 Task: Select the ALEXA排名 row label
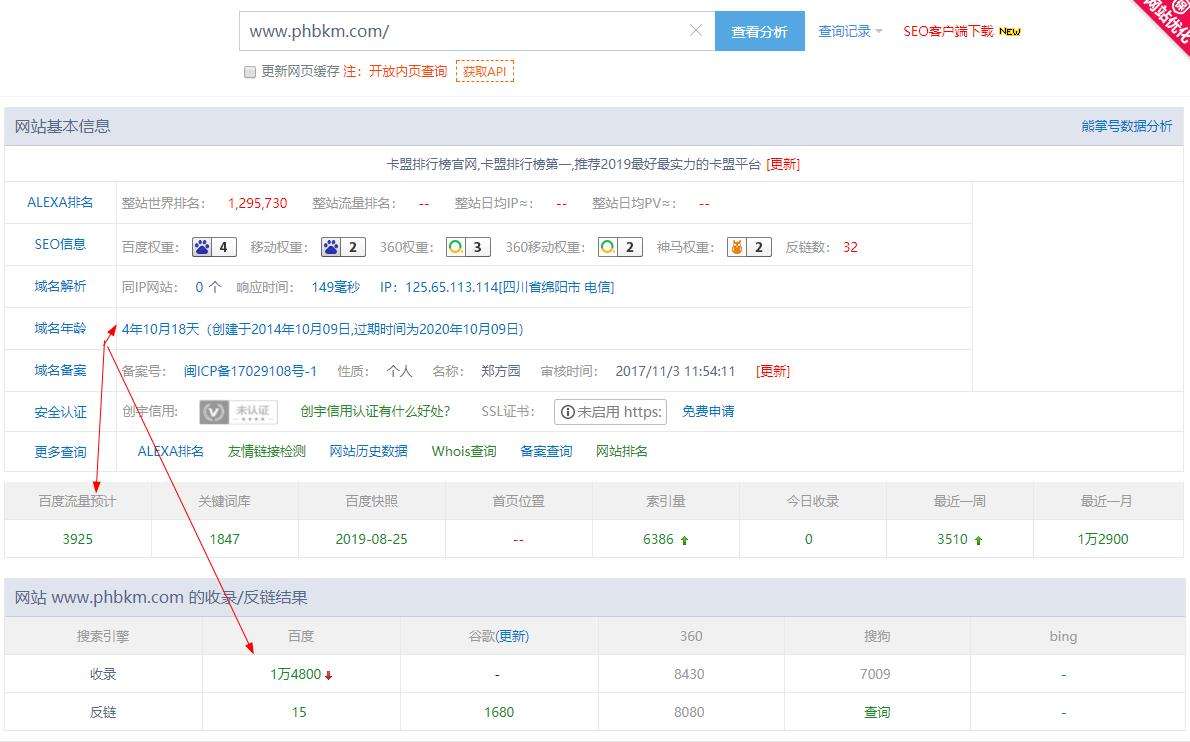60,203
